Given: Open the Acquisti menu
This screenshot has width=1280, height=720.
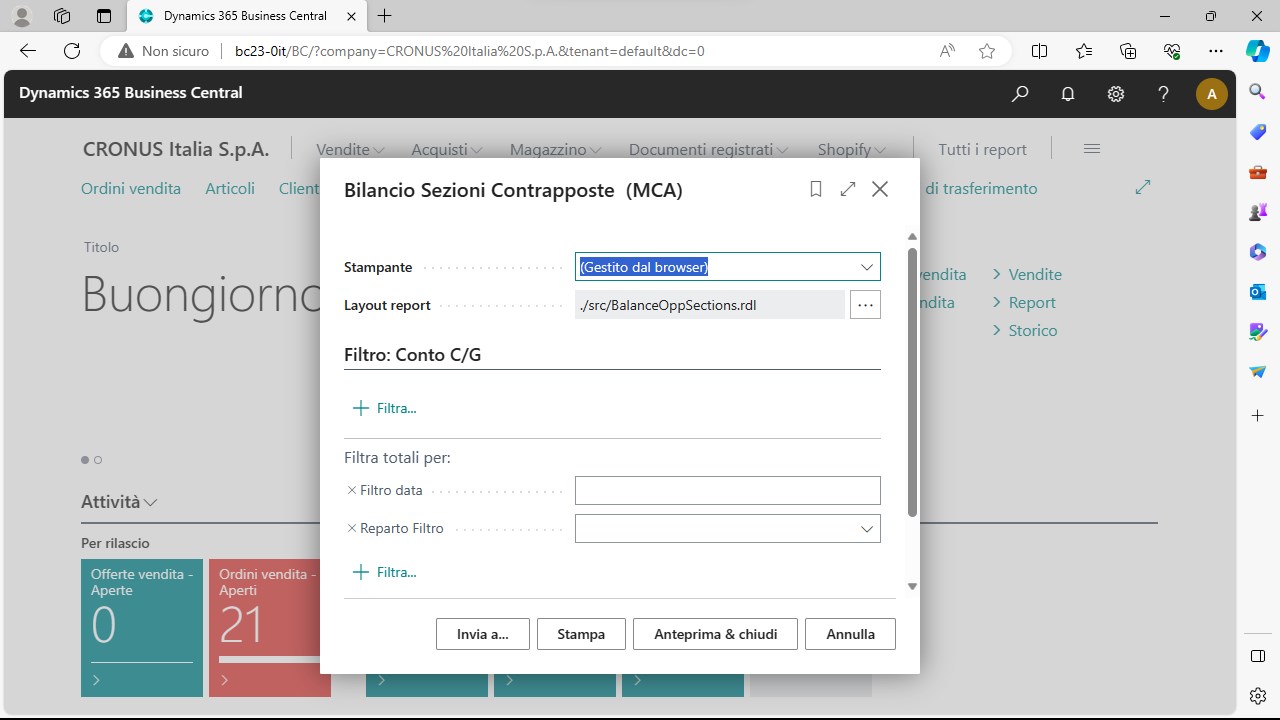Looking at the screenshot, I should click(x=447, y=149).
